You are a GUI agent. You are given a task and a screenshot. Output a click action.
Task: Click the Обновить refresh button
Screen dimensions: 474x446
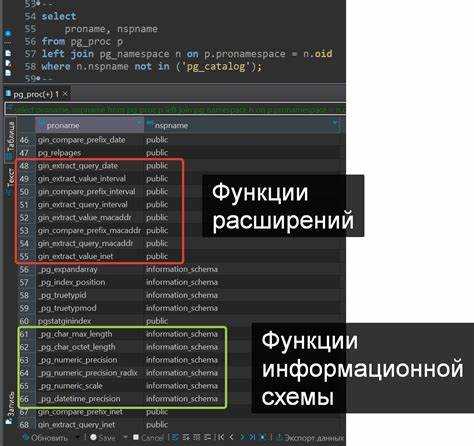click(45, 437)
